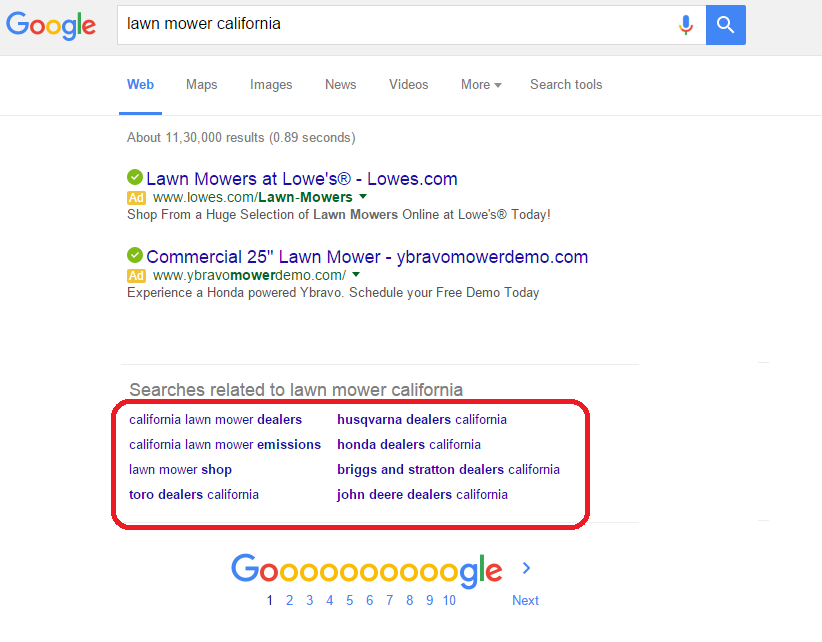822x642 pixels.
Task: Click related search california lawn mower emissions
Action: pyautogui.click(x=225, y=444)
